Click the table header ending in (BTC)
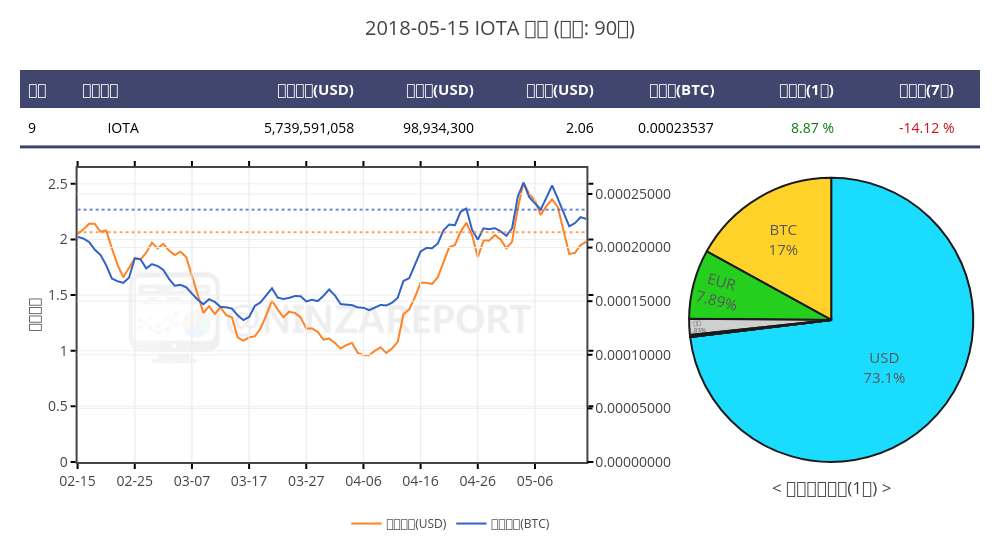This screenshot has width=1000, height=550. click(x=682, y=90)
